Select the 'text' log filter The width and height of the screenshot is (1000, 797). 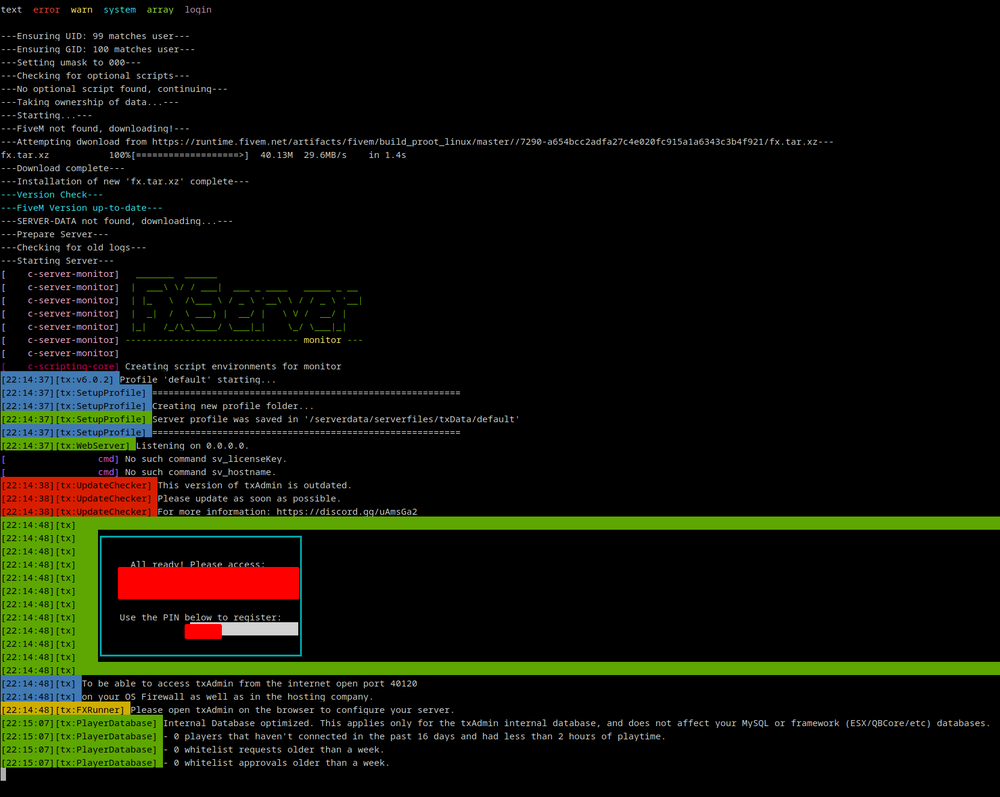coord(11,10)
